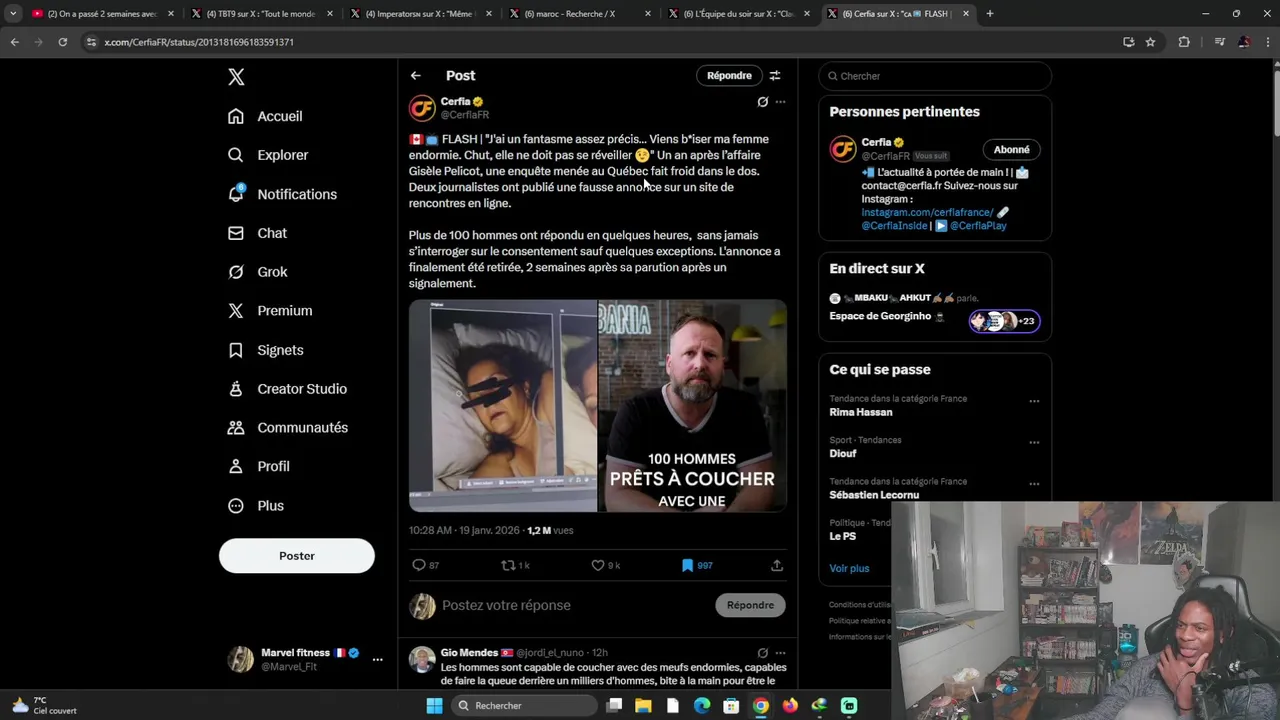Toggle the bookmark showing 997
Image resolution: width=1280 pixels, height=720 pixels.
click(x=697, y=565)
